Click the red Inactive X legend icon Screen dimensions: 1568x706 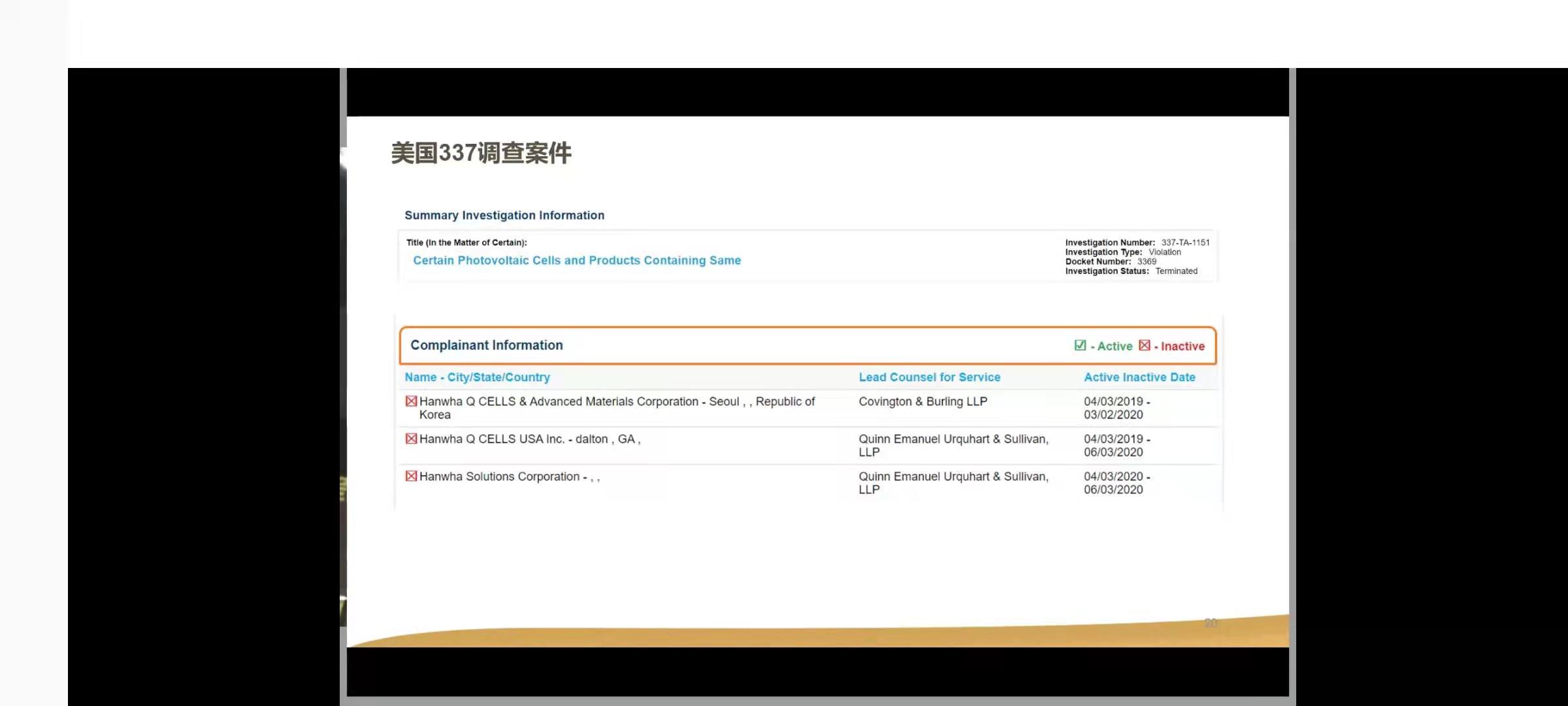(1144, 345)
